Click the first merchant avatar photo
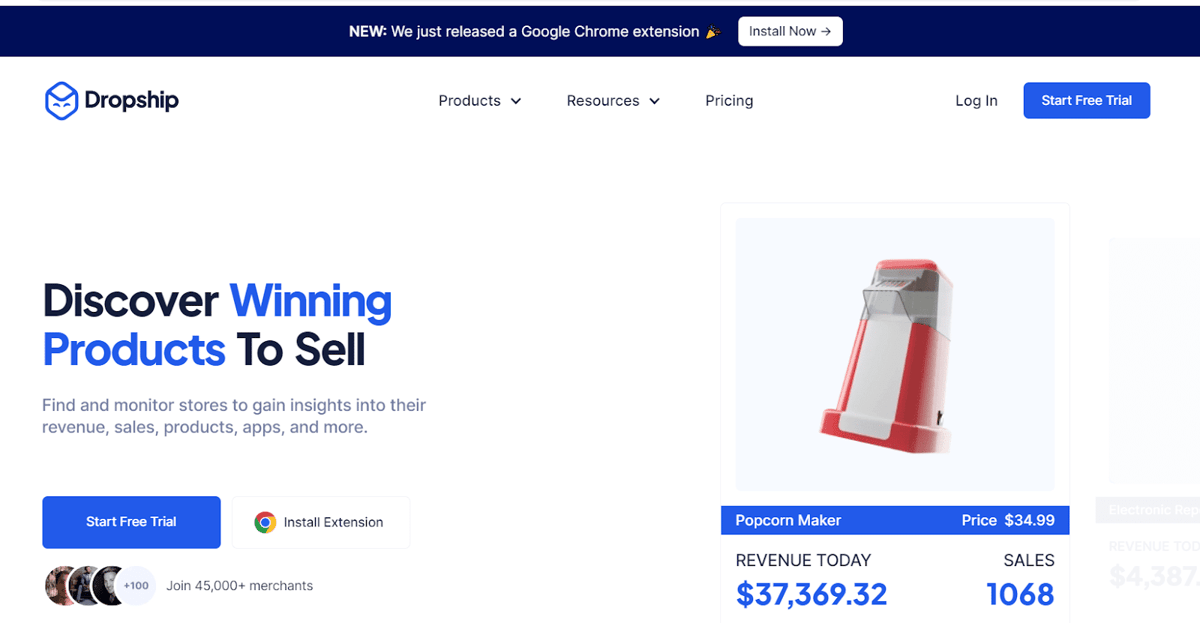 [61, 586]
